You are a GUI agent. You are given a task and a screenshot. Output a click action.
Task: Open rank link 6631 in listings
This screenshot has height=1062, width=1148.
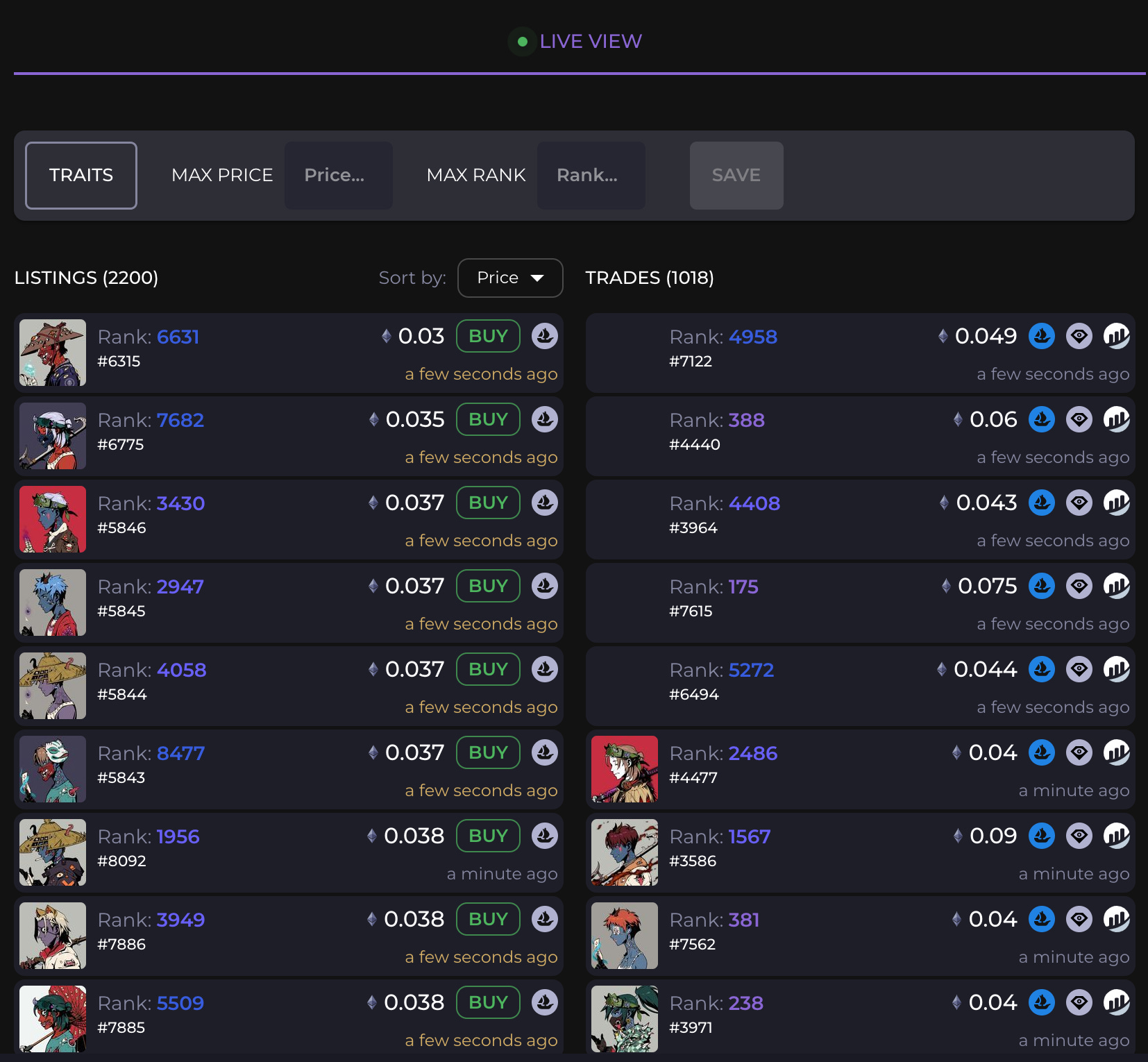click(x=178, y=337)
